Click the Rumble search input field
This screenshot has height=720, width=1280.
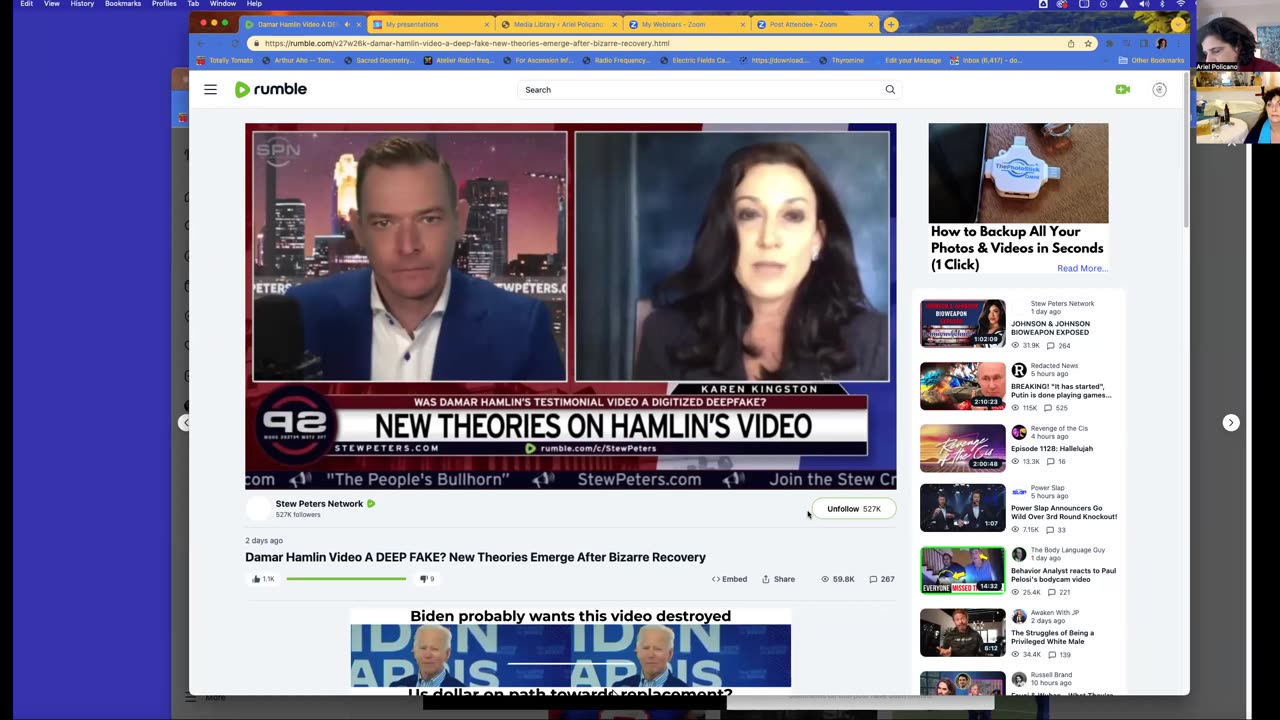[702, 90]
